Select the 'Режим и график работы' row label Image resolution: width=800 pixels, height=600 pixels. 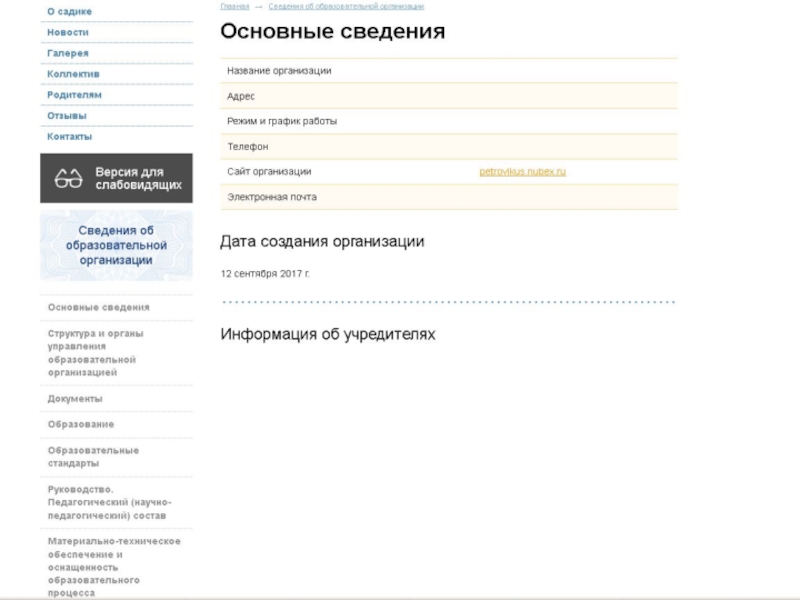282,121
